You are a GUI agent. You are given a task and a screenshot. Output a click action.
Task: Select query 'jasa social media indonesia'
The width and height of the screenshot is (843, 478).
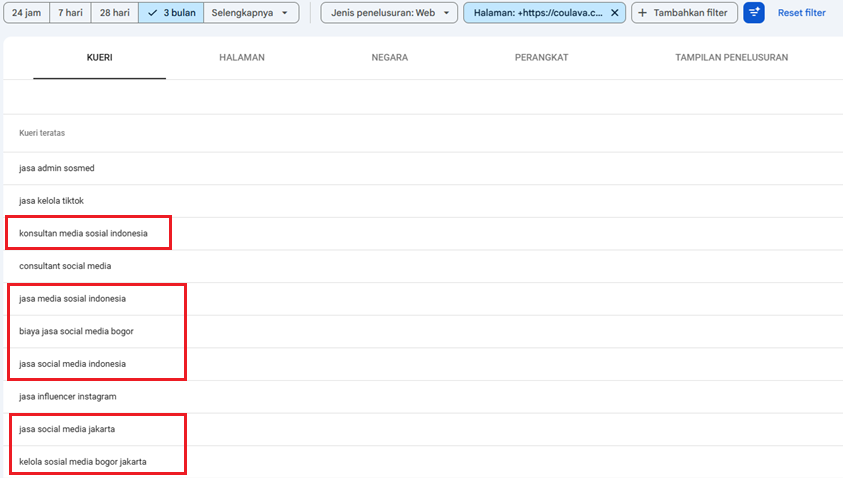(73, 364)
